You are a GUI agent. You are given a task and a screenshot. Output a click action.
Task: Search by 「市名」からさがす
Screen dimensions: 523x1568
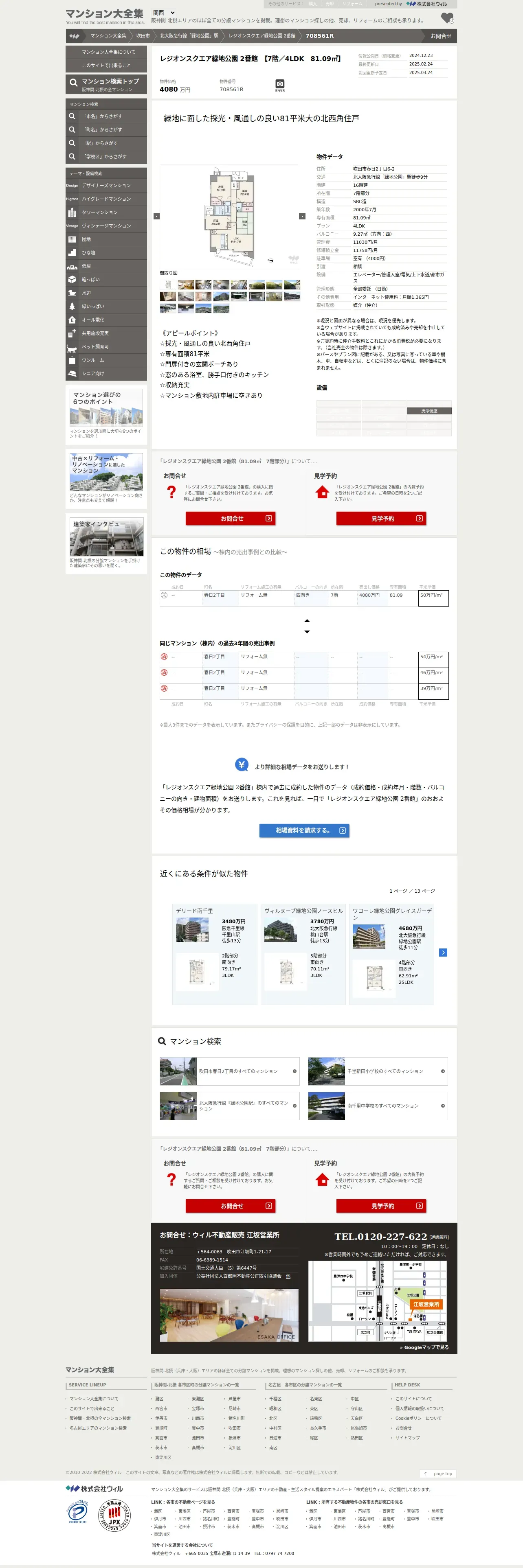click(x=107, y=116)
